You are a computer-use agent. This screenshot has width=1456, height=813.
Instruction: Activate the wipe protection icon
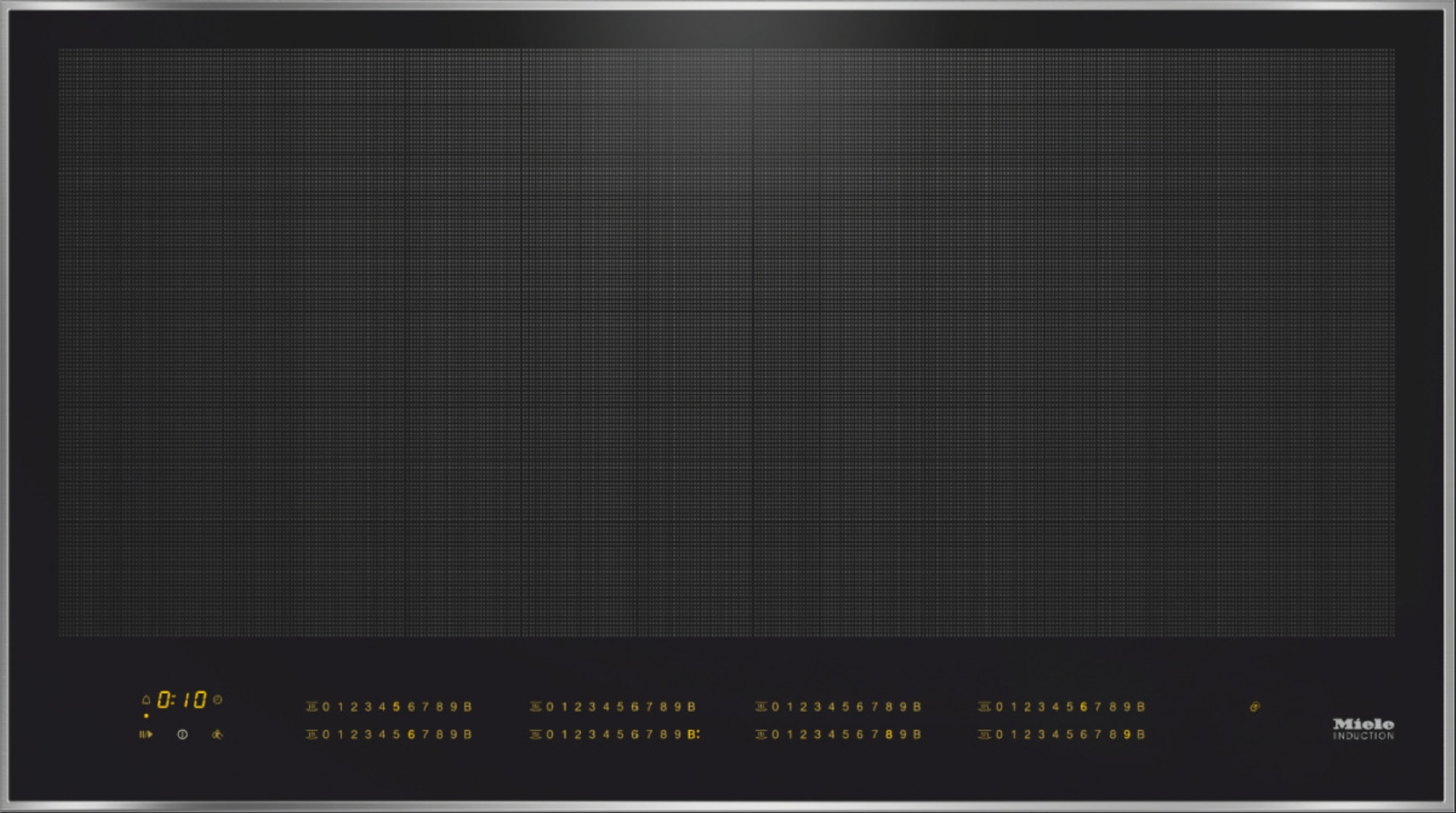coord(217,735)
